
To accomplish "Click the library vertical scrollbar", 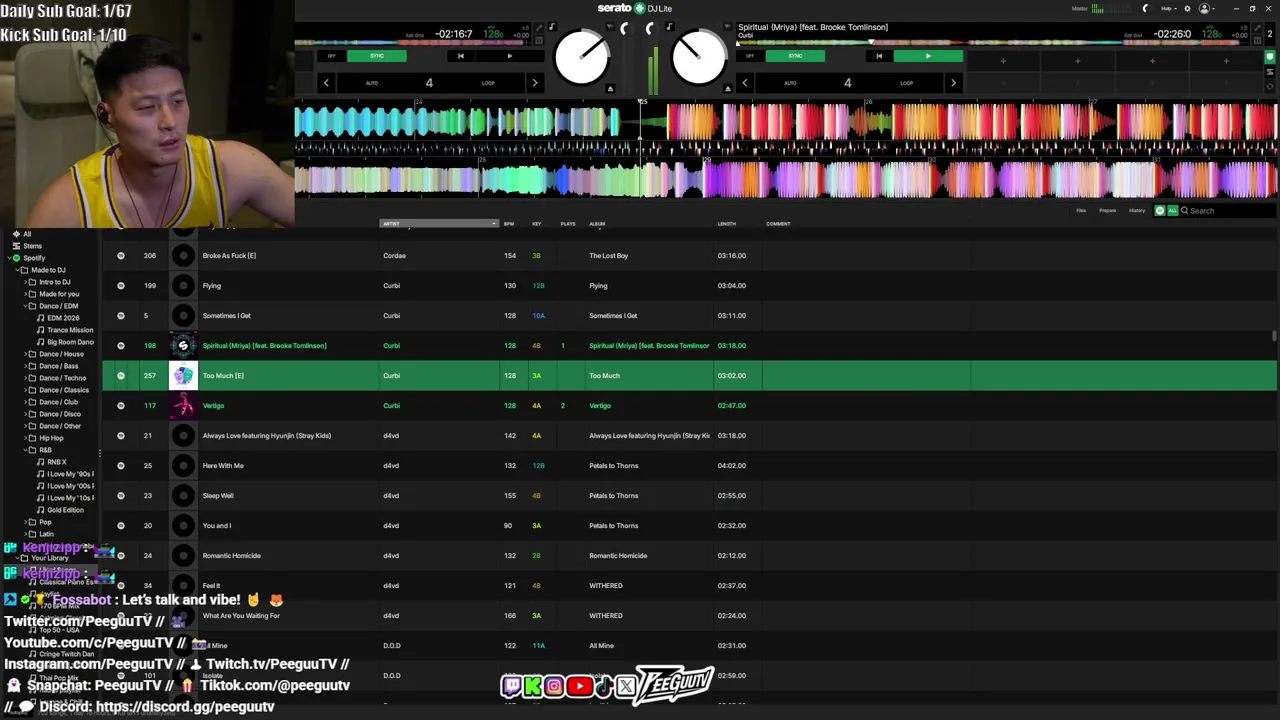I will tap(1273, 336).
